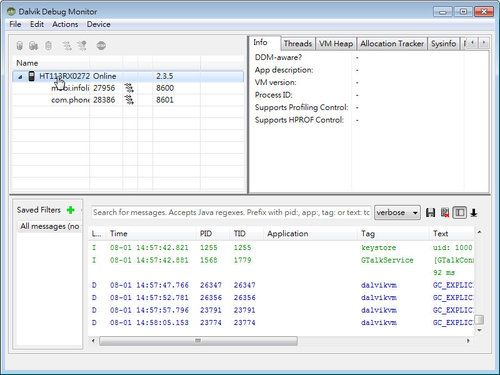Show next tabs with the right tab scroll arrow

coord(484,43)
